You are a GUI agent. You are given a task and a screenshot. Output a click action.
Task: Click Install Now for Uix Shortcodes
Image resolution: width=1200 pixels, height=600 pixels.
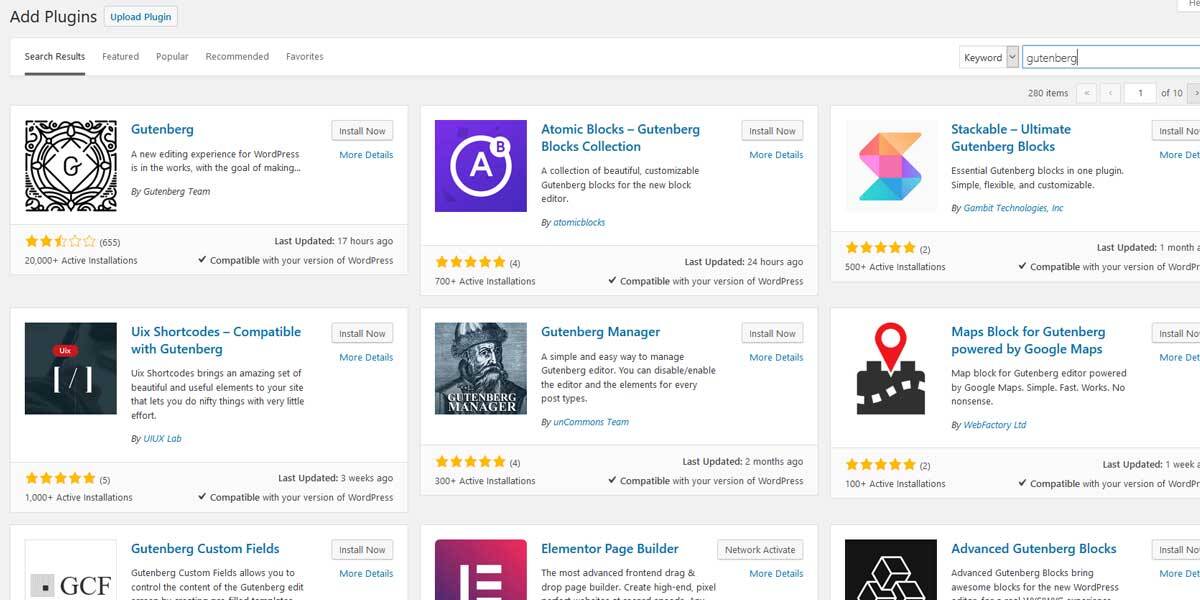tap(362, 334)
